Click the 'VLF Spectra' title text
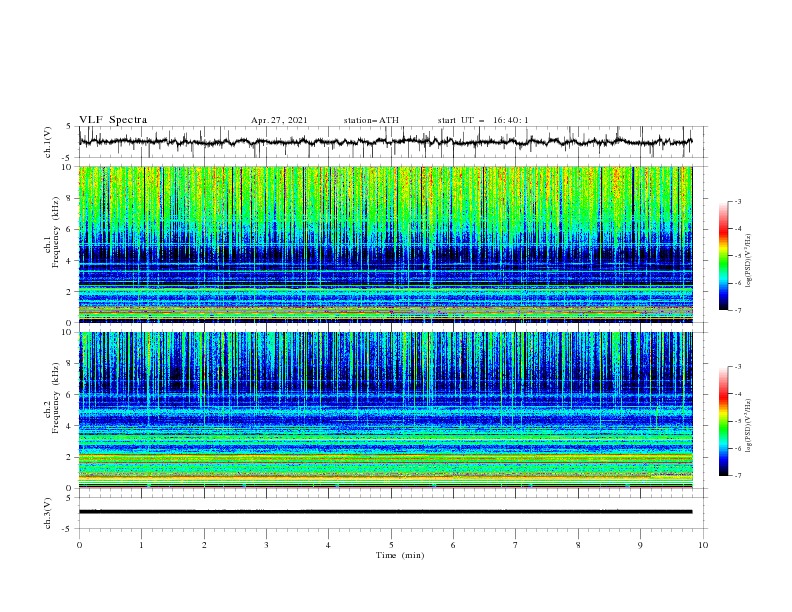Image resolution: width=792 pixels, height=612 pixels. (x=113, y=120)
